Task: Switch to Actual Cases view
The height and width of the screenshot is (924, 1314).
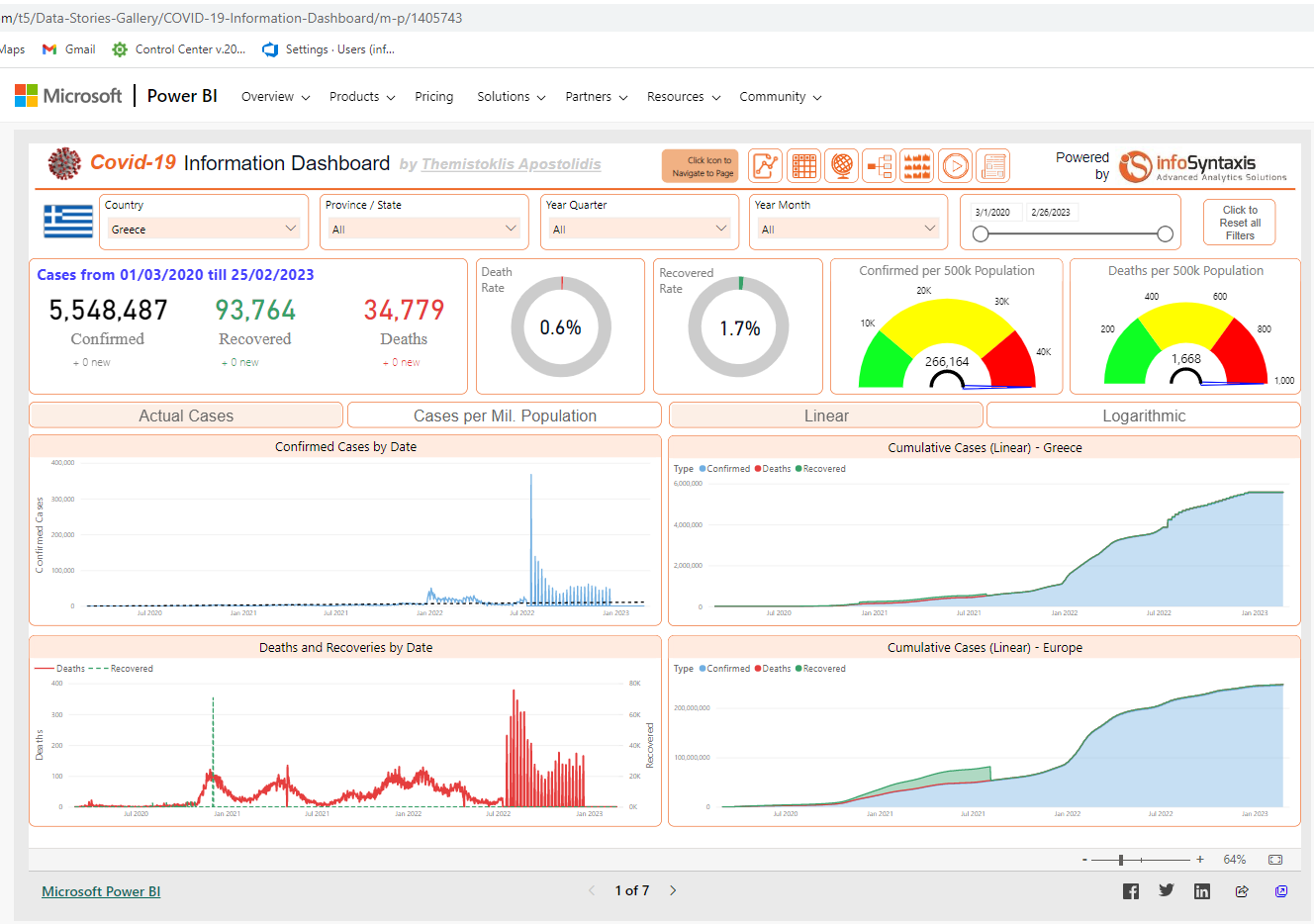Action: (x=186, y=416)
